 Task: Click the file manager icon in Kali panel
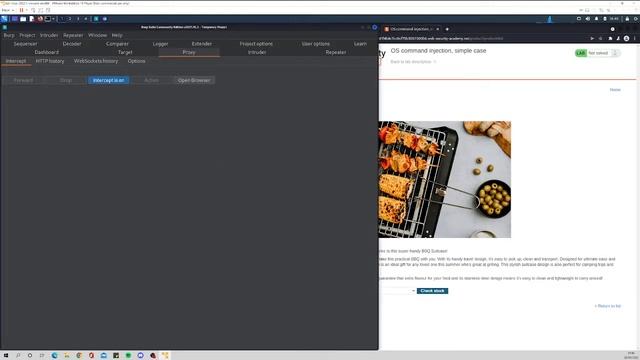pos(23,19)
